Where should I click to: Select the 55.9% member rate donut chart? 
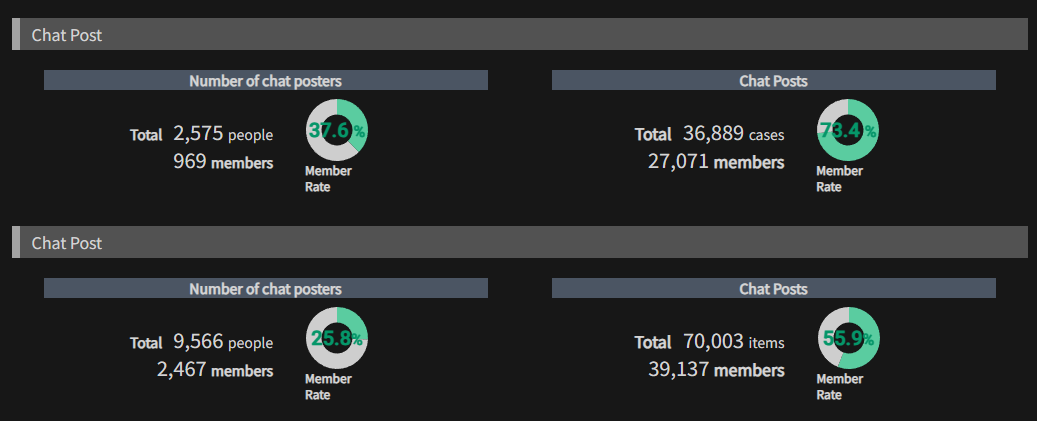(849, 338)
